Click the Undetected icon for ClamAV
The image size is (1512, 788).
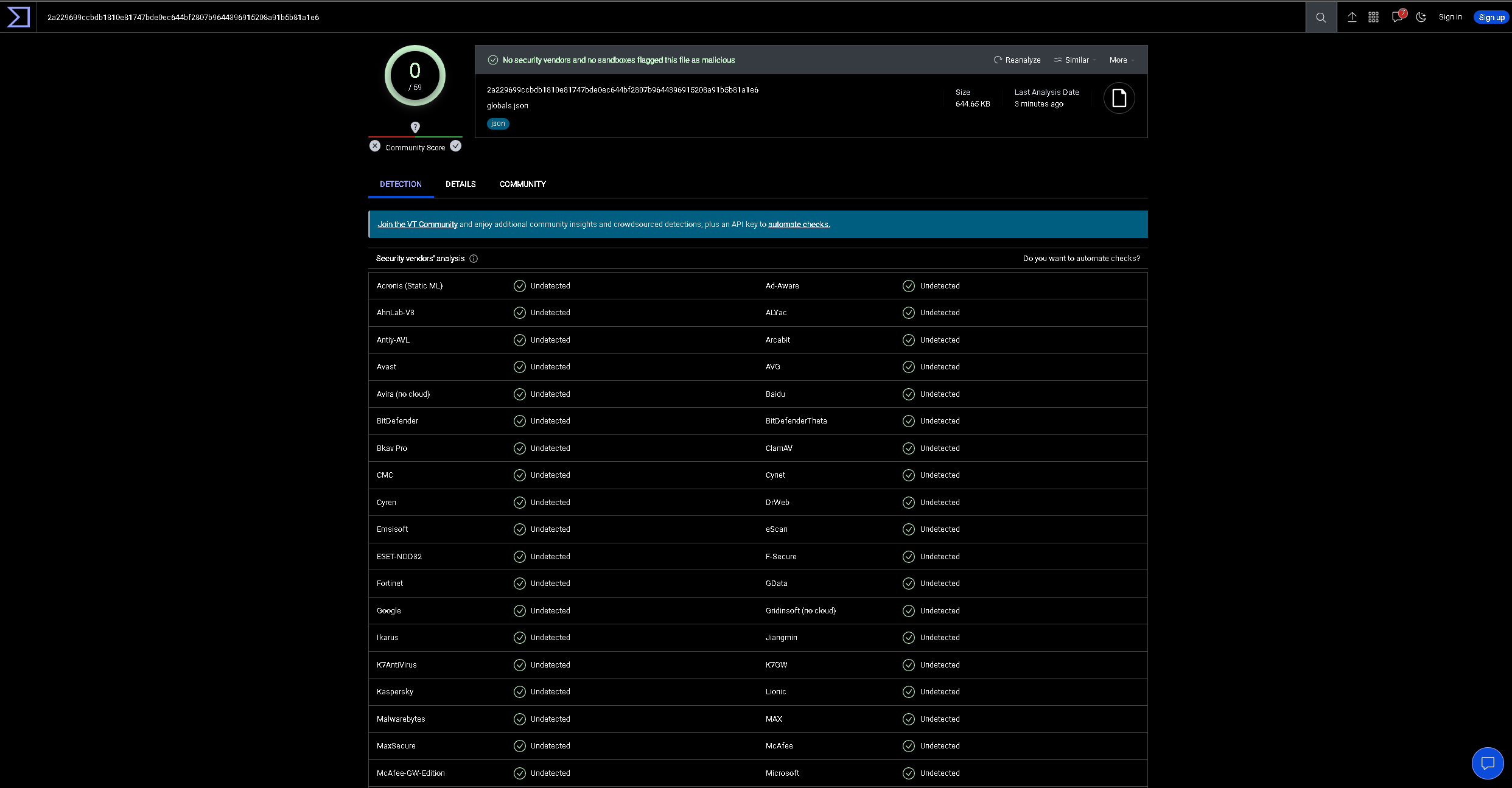click(x=908, y=448)
